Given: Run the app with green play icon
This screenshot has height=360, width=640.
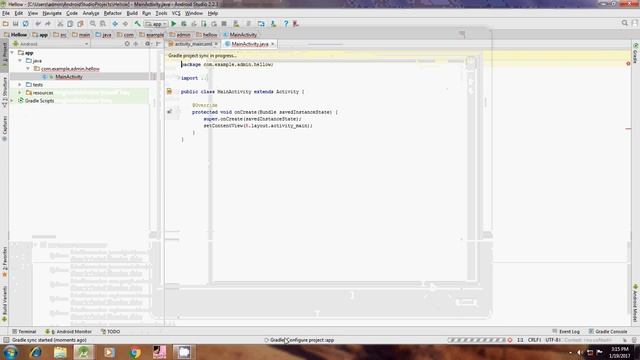Looking at the screenshot, I should point(173,24).
